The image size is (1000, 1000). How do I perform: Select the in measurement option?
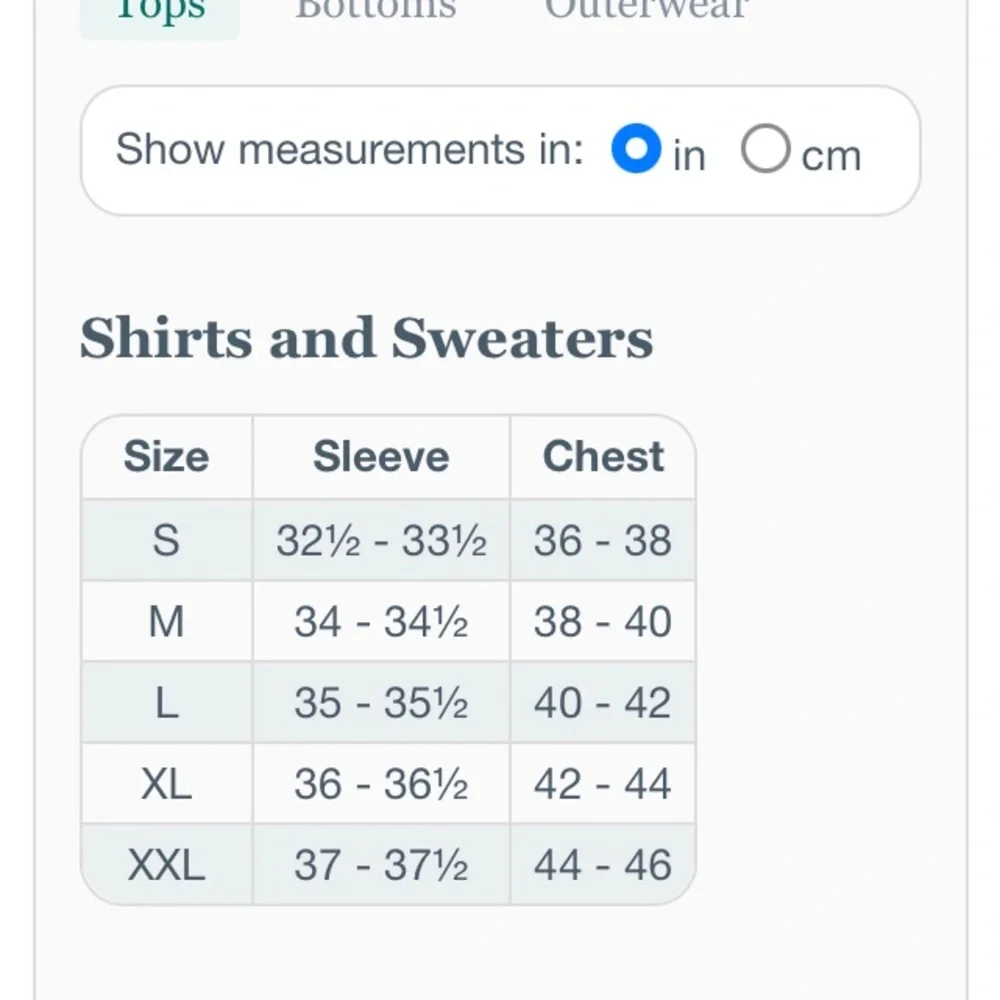tap(636, 150)
